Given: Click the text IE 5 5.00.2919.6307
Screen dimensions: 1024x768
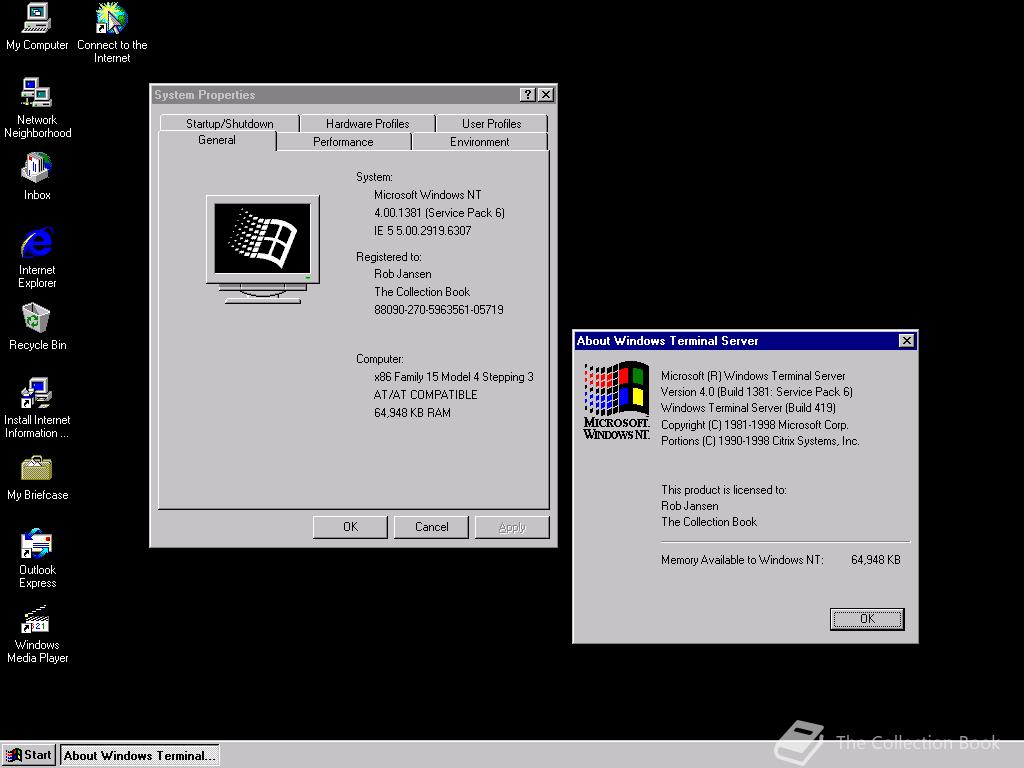Looking at the screenshot, I should [422, 231].
